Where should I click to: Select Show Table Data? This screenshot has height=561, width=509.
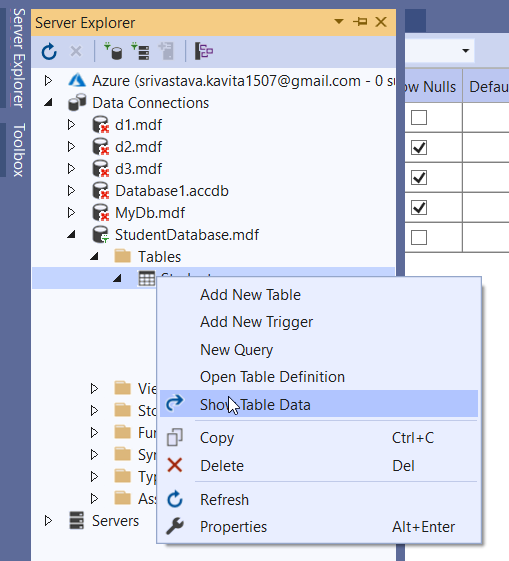[319, 404]
